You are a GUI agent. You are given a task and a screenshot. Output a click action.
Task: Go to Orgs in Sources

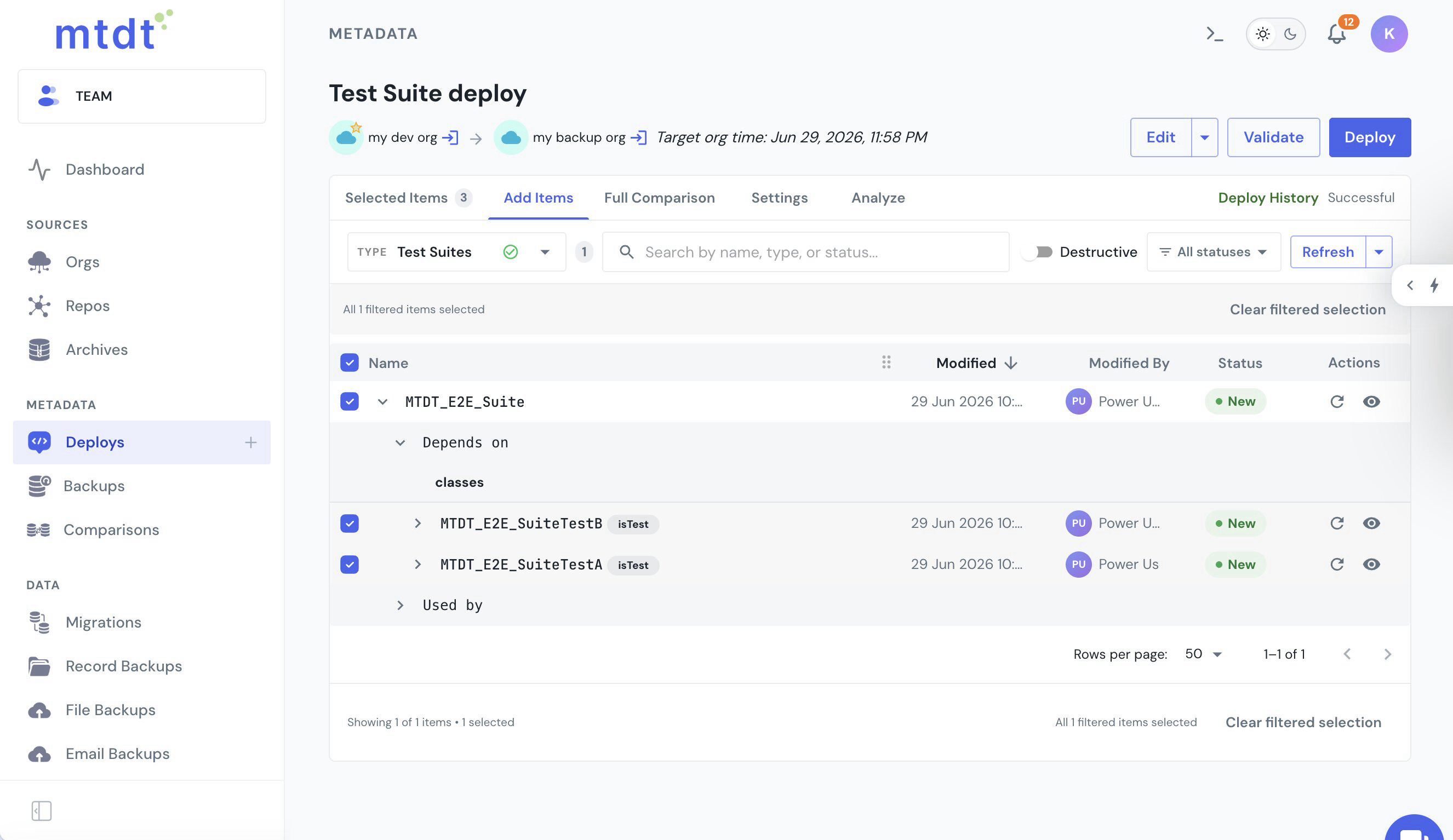point(142,262)
